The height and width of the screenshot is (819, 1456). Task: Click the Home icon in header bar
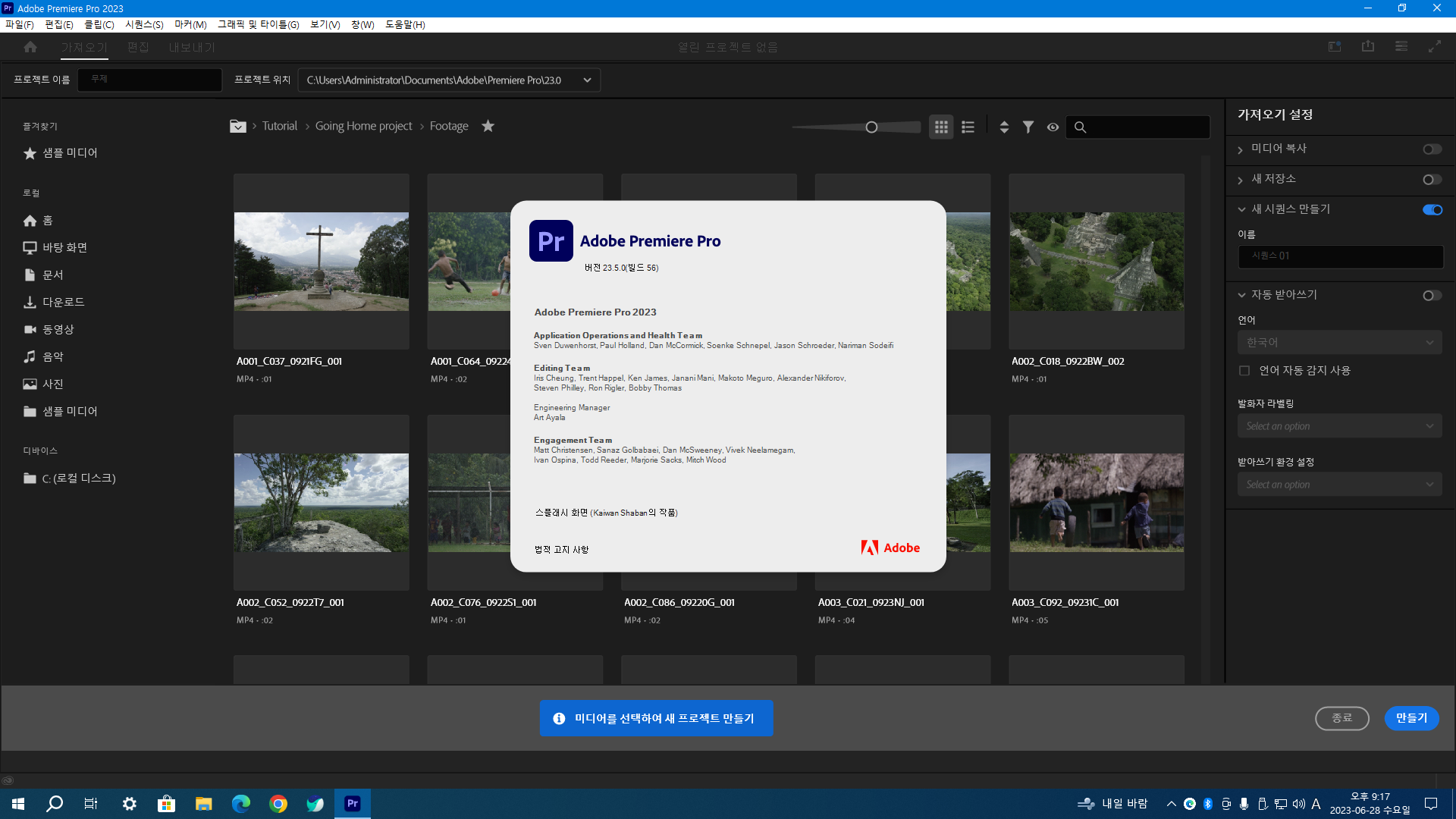coord(30,47)
